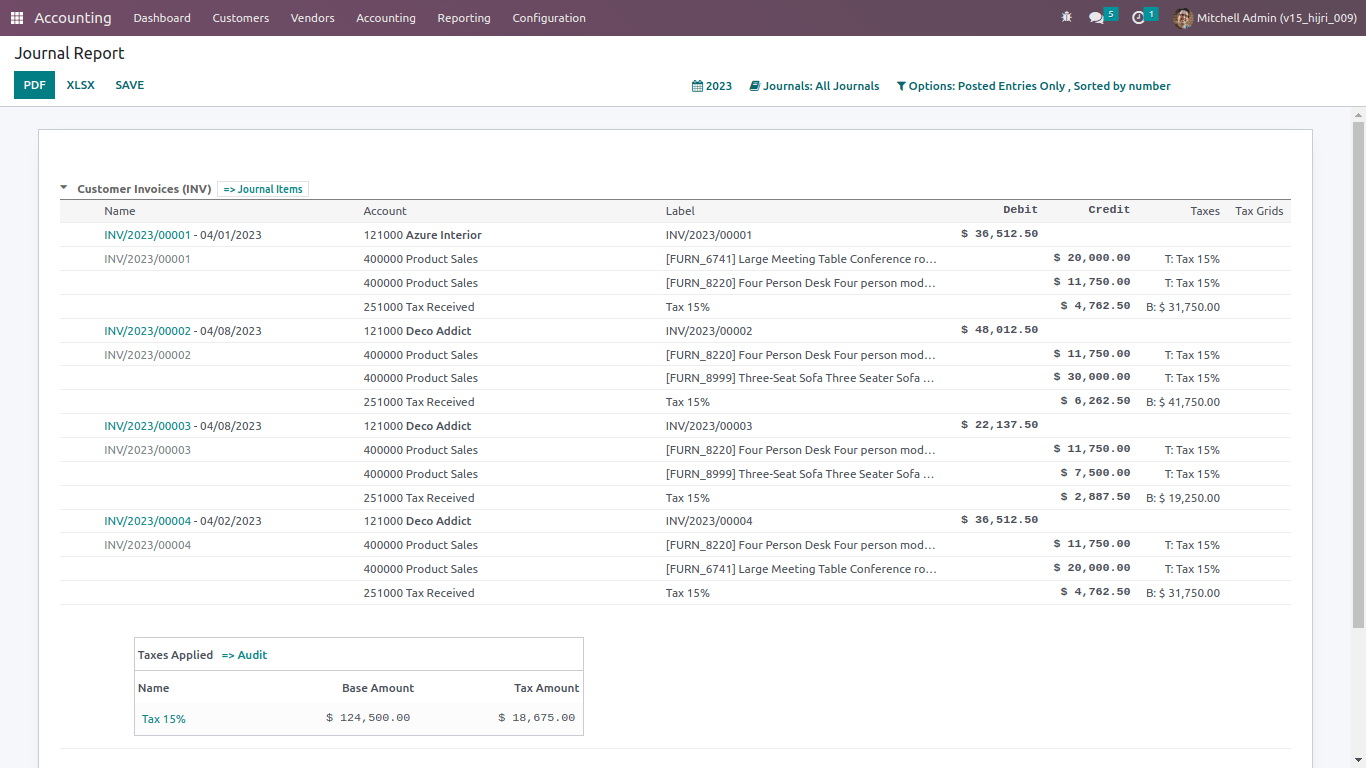
Task: Click the credit amount $ 6,262.50
Action: point(1096,401)
